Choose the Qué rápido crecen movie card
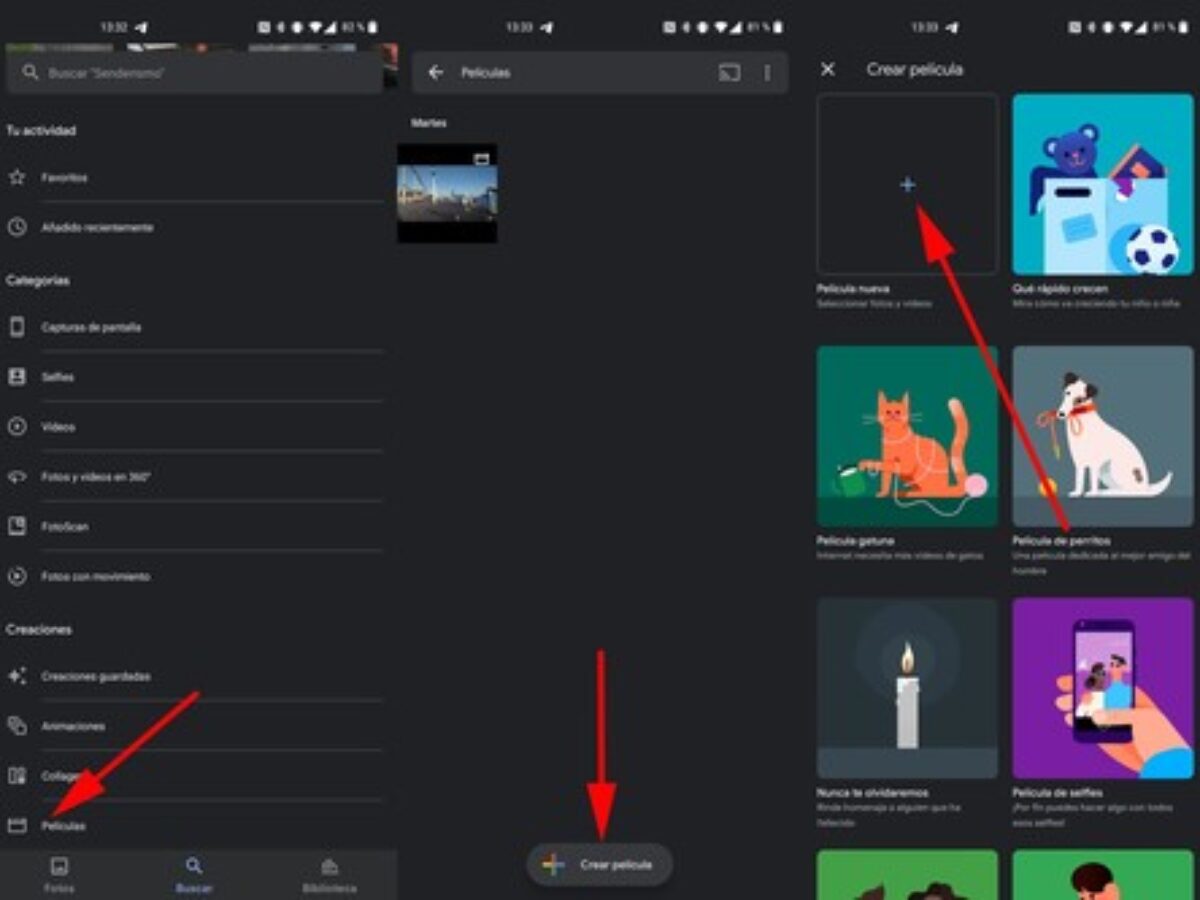 tap(1103, 184)
